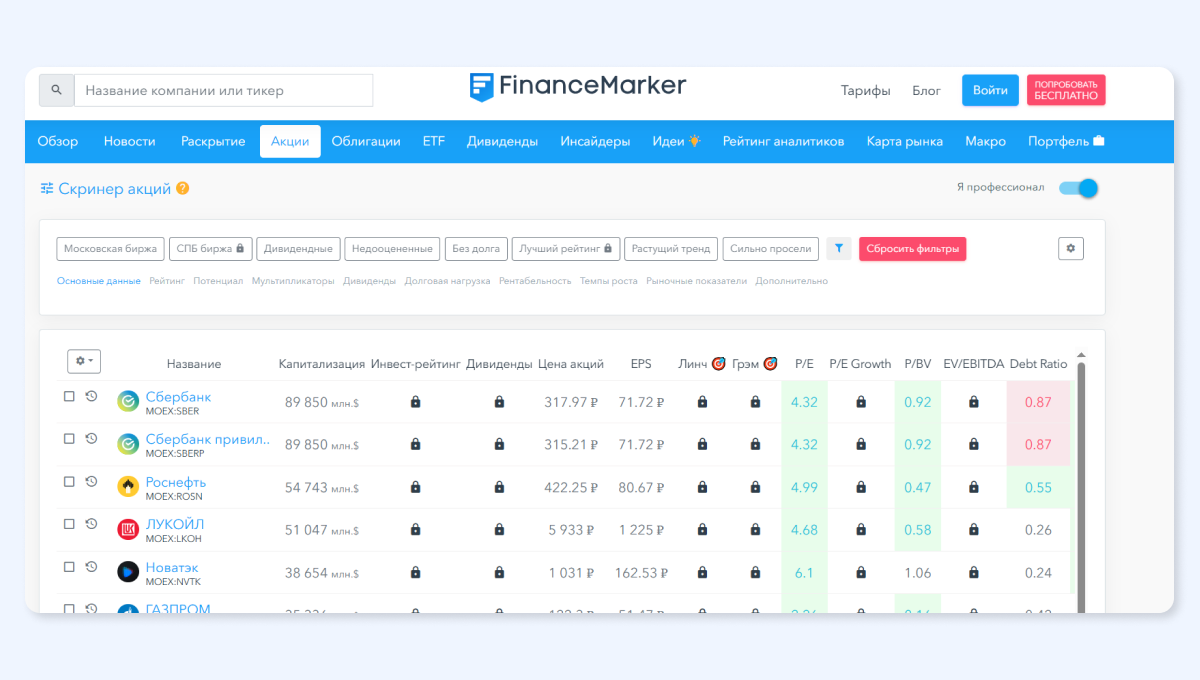Check the Роснефть row checkbox
Image resolution: width=1200 pixels, height=680 pixels.
(x=69, y=481)
